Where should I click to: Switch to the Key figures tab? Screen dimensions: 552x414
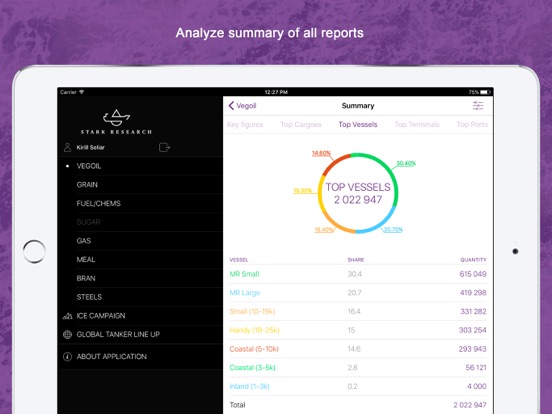coord(245,124)
